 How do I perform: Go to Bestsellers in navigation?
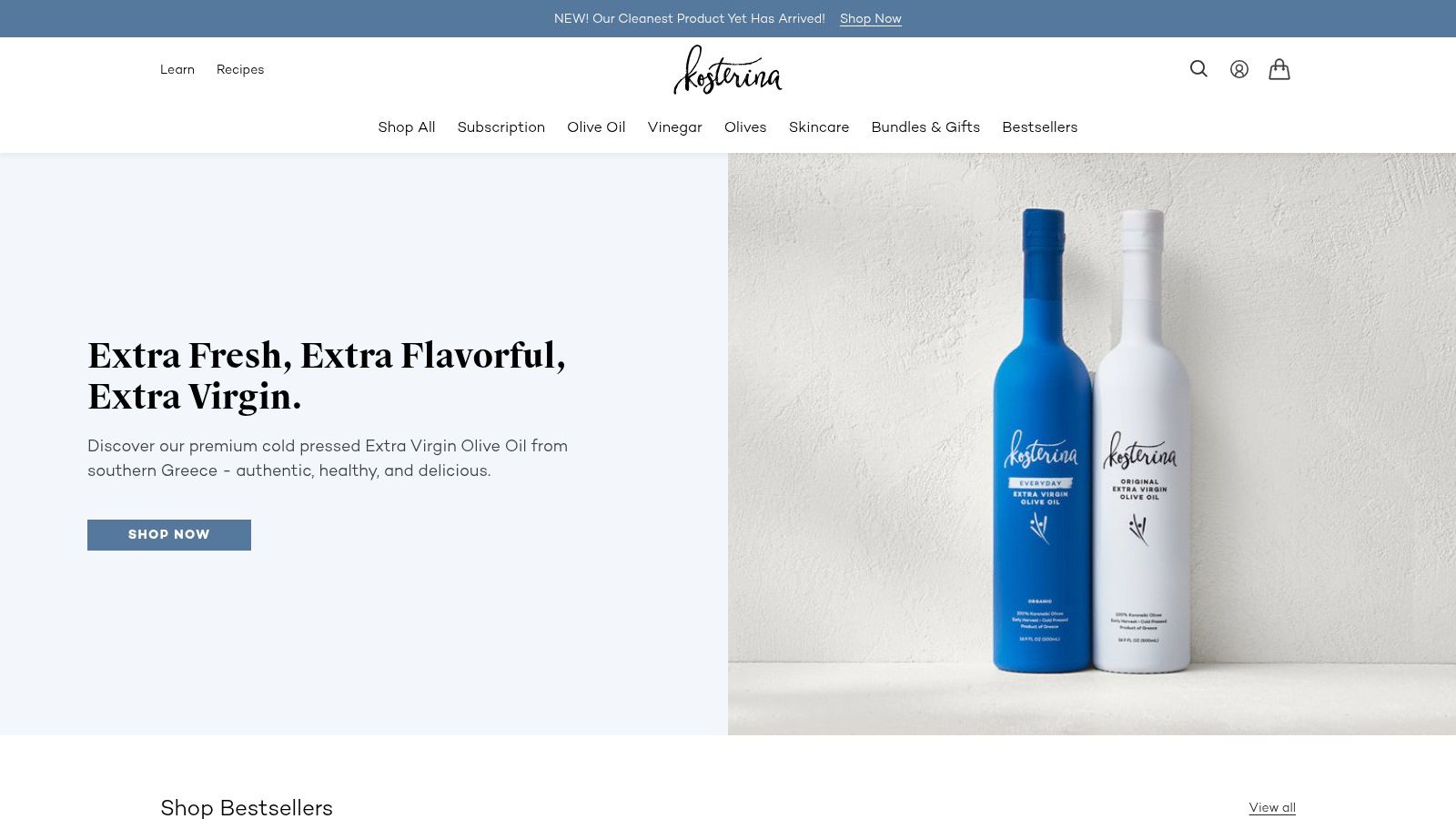tap(1040, 127)
